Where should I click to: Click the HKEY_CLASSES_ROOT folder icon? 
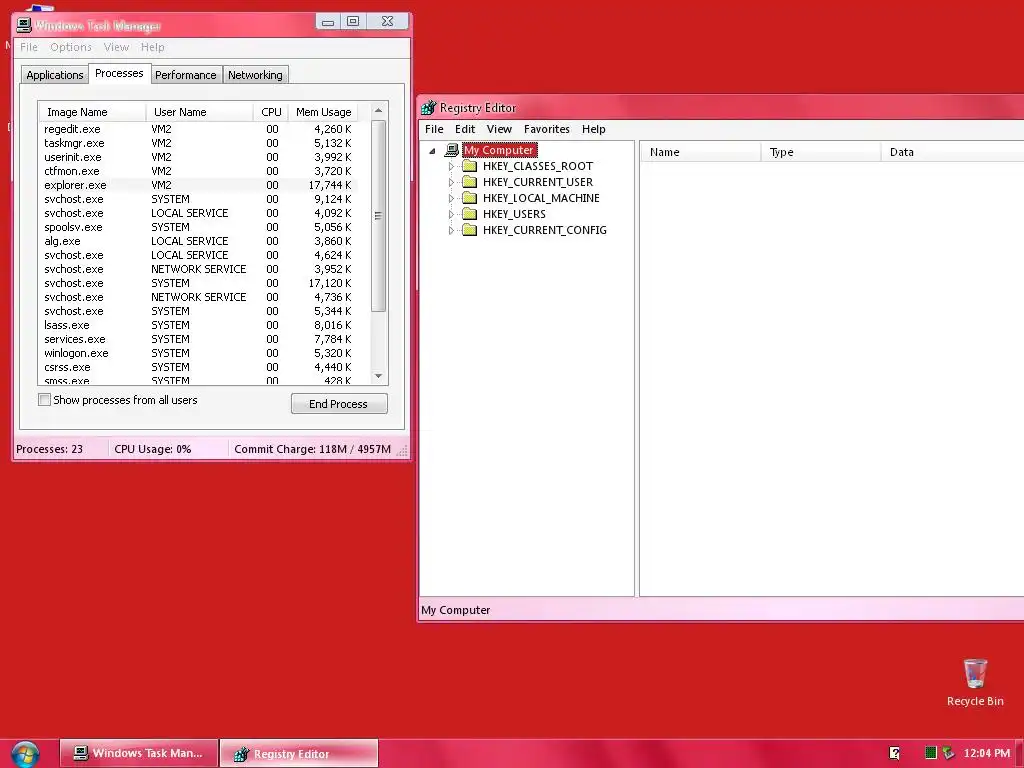470,166
